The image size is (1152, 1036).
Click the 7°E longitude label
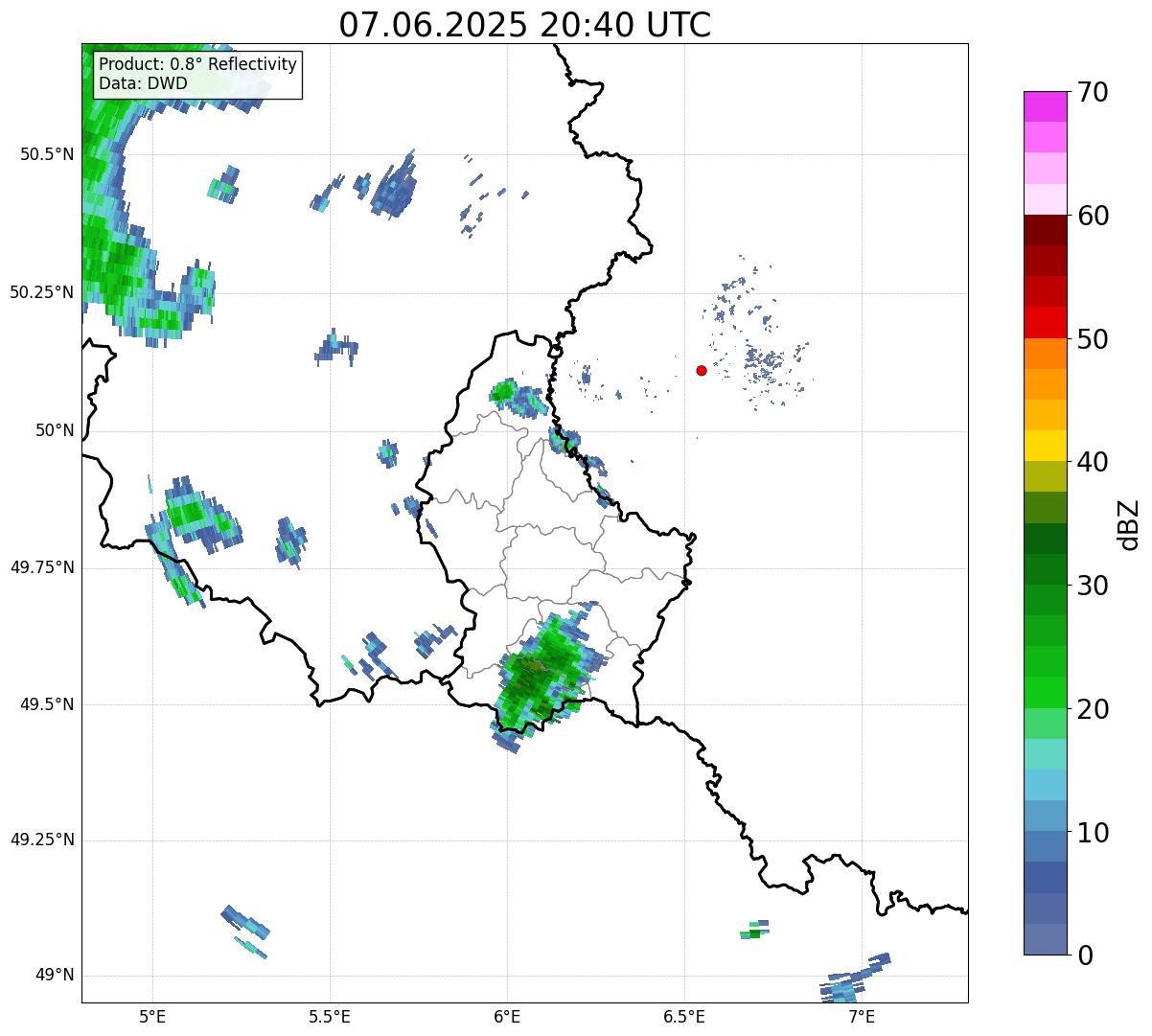862,1016
